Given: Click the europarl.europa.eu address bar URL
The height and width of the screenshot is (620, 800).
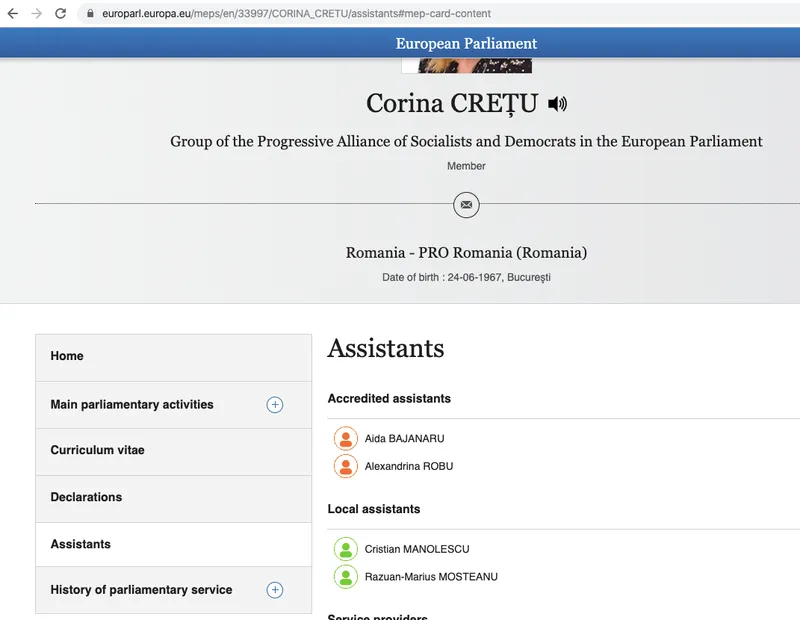Looking at the screenshot, I should [296, 13].
